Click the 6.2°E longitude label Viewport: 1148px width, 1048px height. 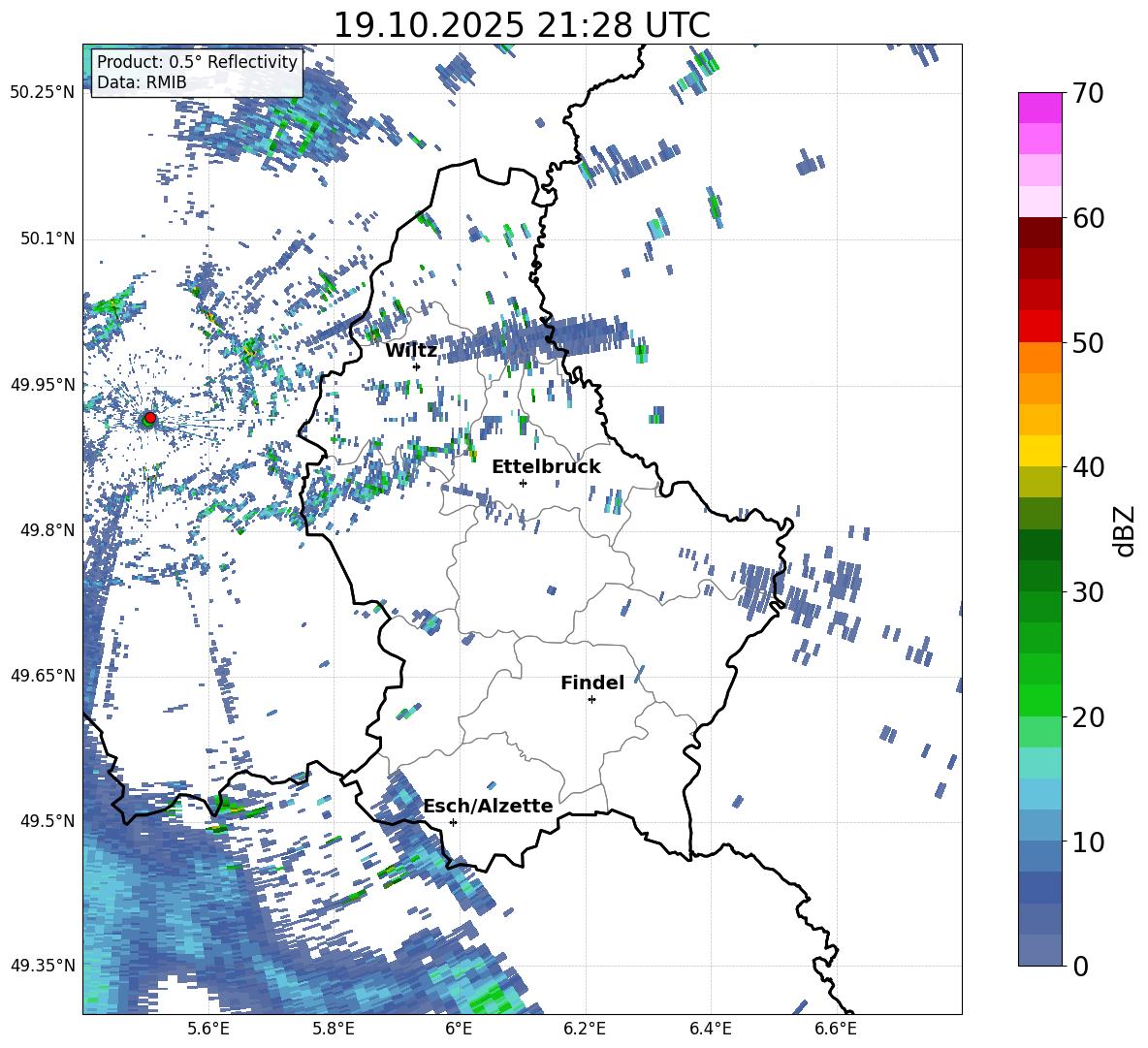585,1029
